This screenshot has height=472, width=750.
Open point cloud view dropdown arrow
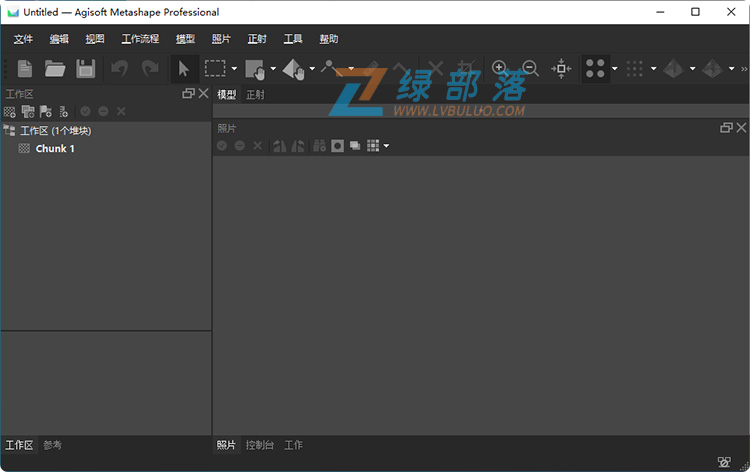pyautogui.click(x=615, y=68)
